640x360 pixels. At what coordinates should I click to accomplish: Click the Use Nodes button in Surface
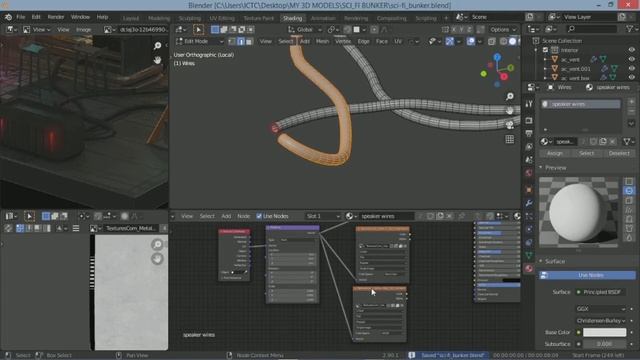coord(587,276)
